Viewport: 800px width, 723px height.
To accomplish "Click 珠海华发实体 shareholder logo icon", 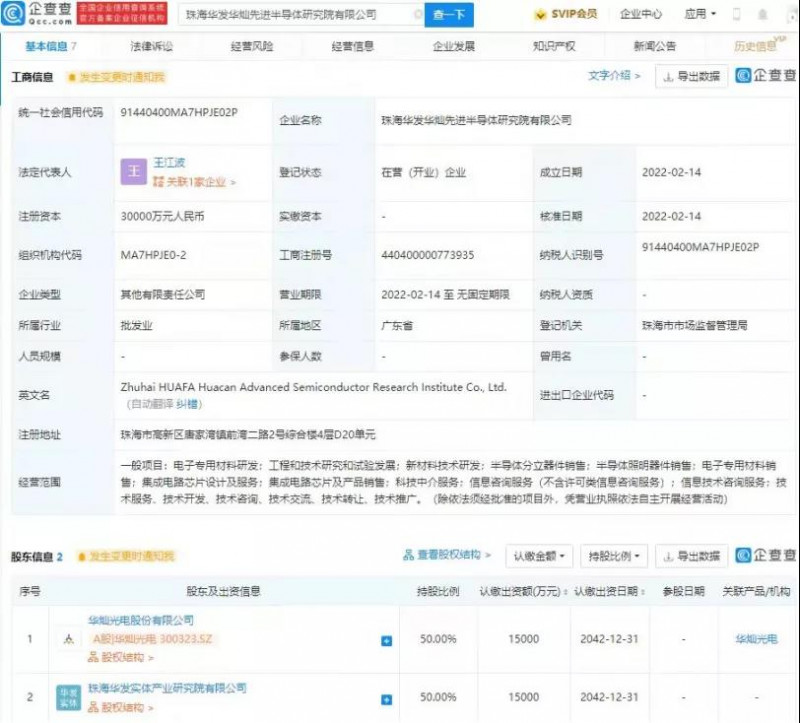I will 68,697.
